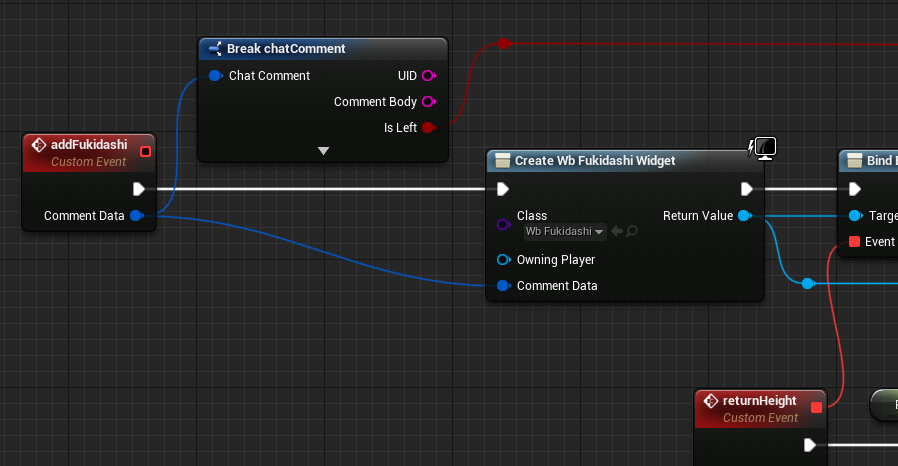Select the addFukidashi node title
Screen dimensions: 898x466
coord(89,145)
